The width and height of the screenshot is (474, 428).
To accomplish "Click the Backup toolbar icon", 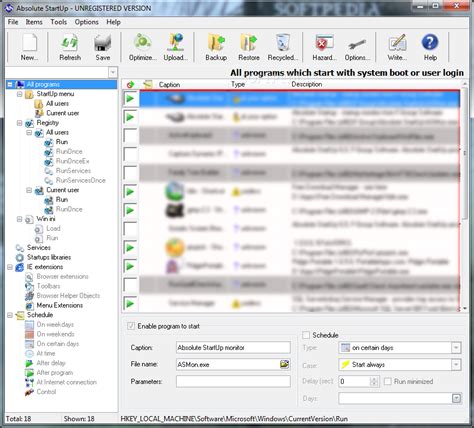I will (x=216, y=47).
